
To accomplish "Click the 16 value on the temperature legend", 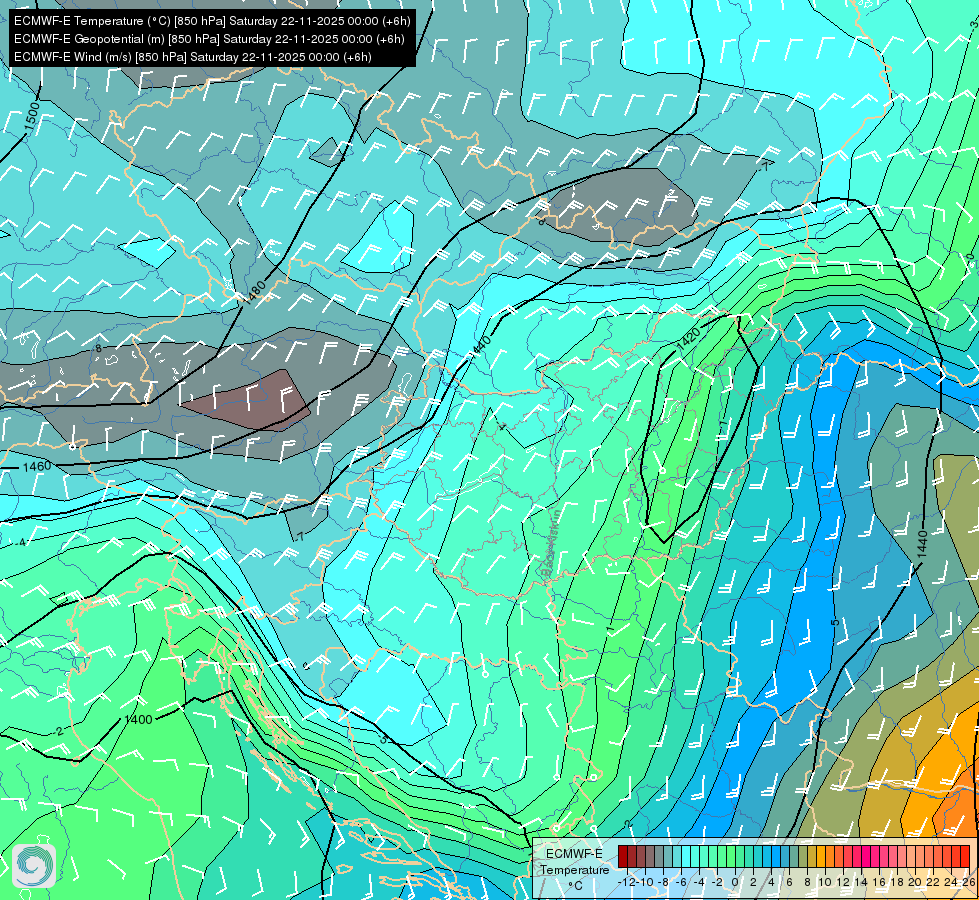I will 879,883.
